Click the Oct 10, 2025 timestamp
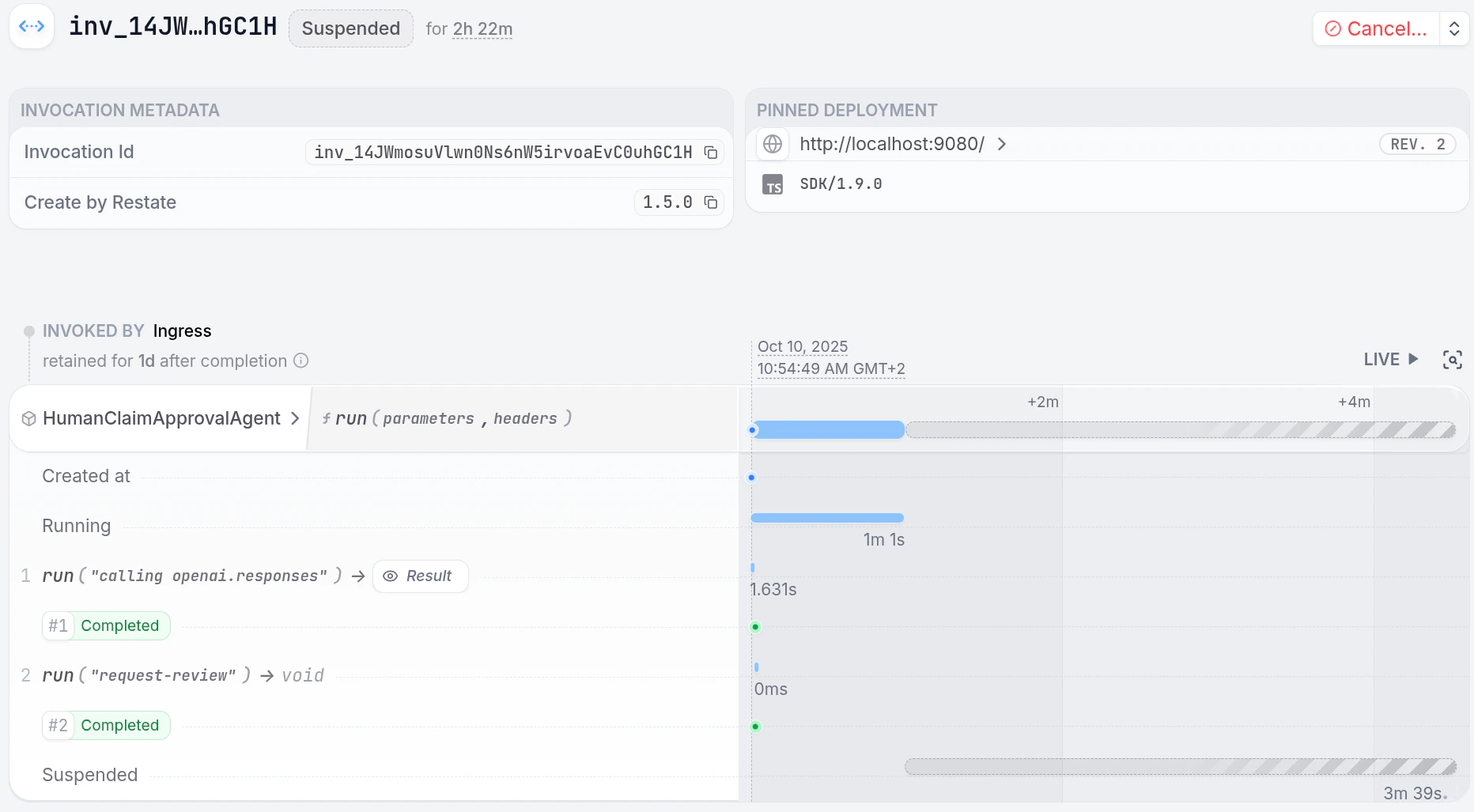This screenshot has width=1474, height=812. click(x=803, y=346)
